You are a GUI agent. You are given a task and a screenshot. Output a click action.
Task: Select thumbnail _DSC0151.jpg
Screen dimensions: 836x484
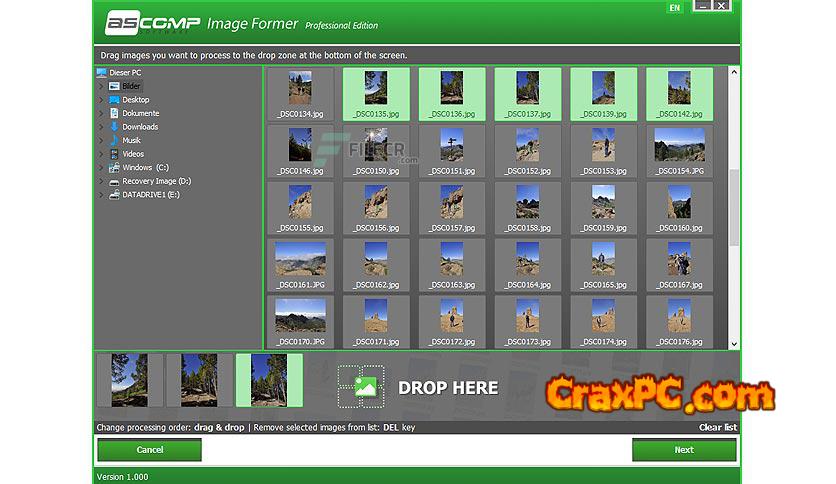pyautogui.click(x=452, y=151)
